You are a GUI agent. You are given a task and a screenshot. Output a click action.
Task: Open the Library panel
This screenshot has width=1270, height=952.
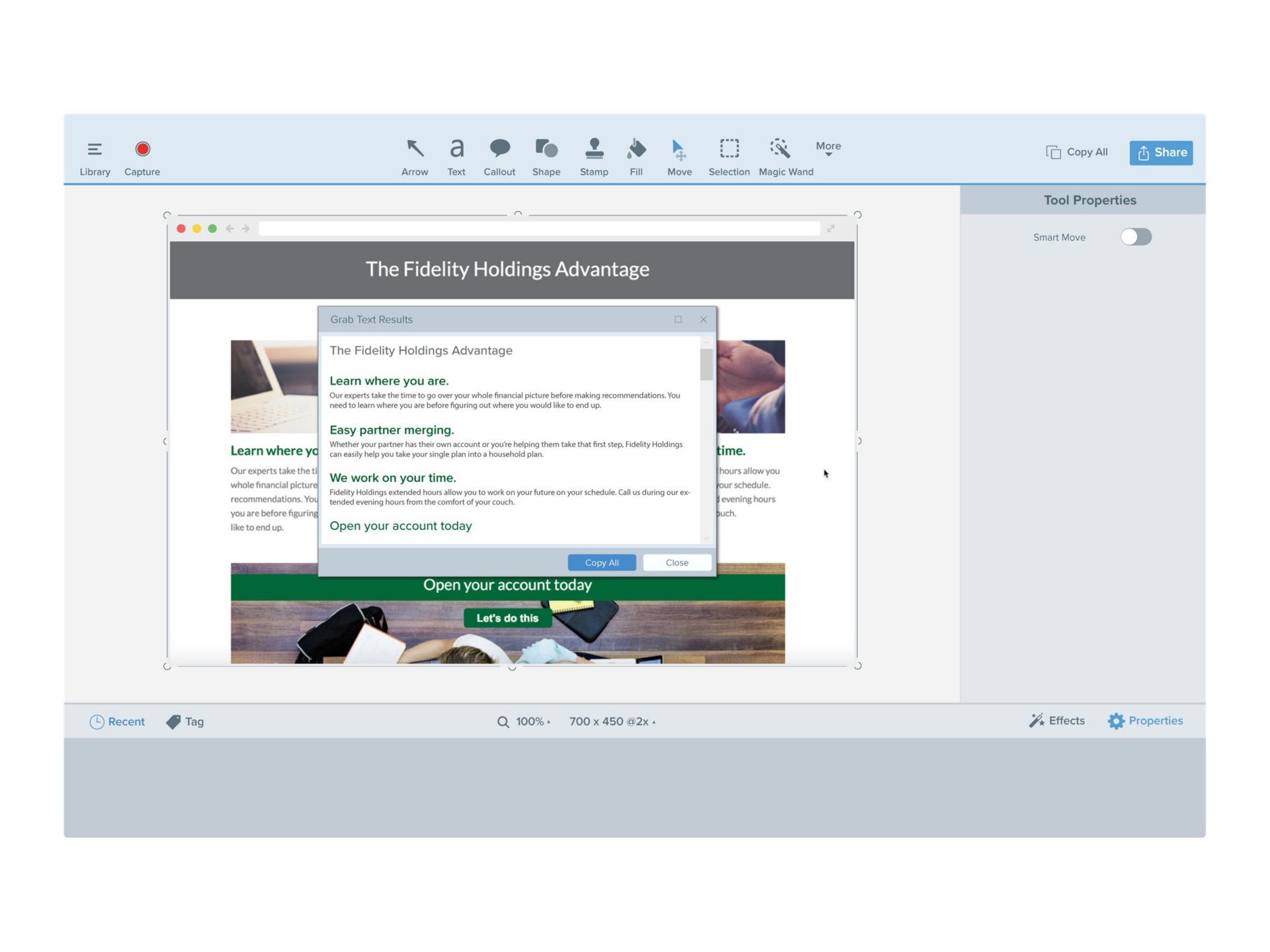tap(95, 156)
